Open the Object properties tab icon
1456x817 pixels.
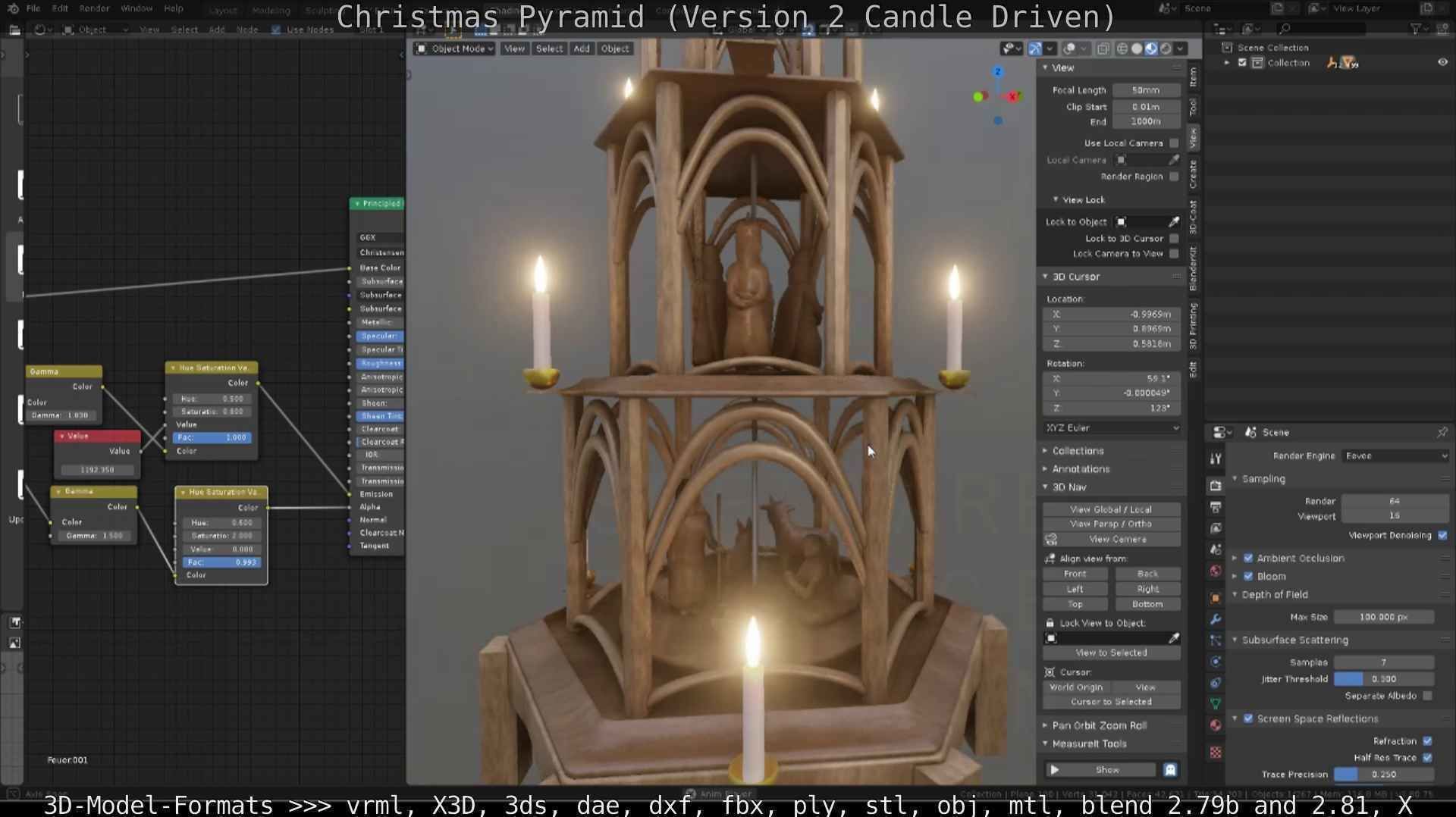[1216, 598]
